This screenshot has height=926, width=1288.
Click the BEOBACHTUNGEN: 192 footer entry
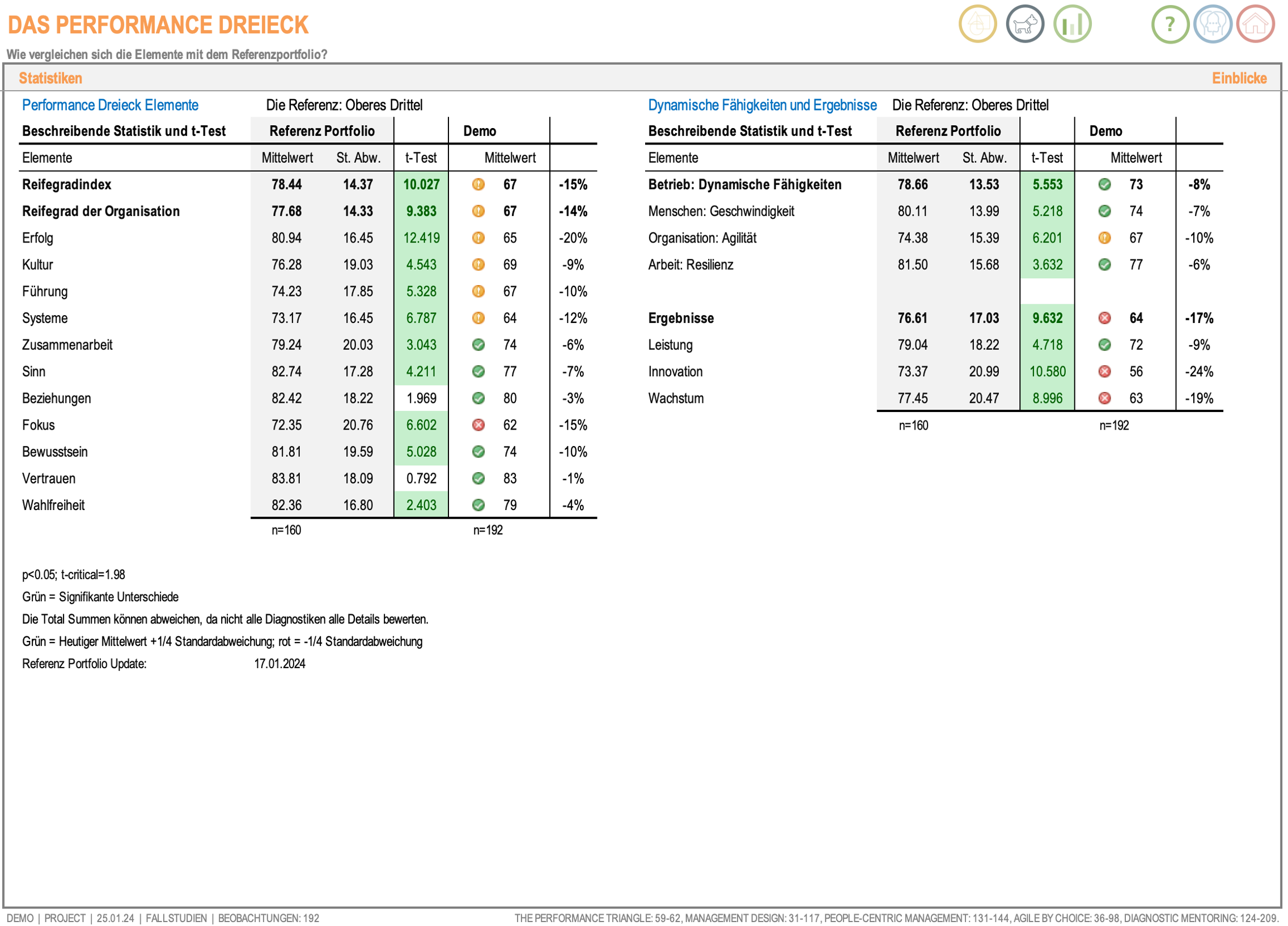pos(269,917)
